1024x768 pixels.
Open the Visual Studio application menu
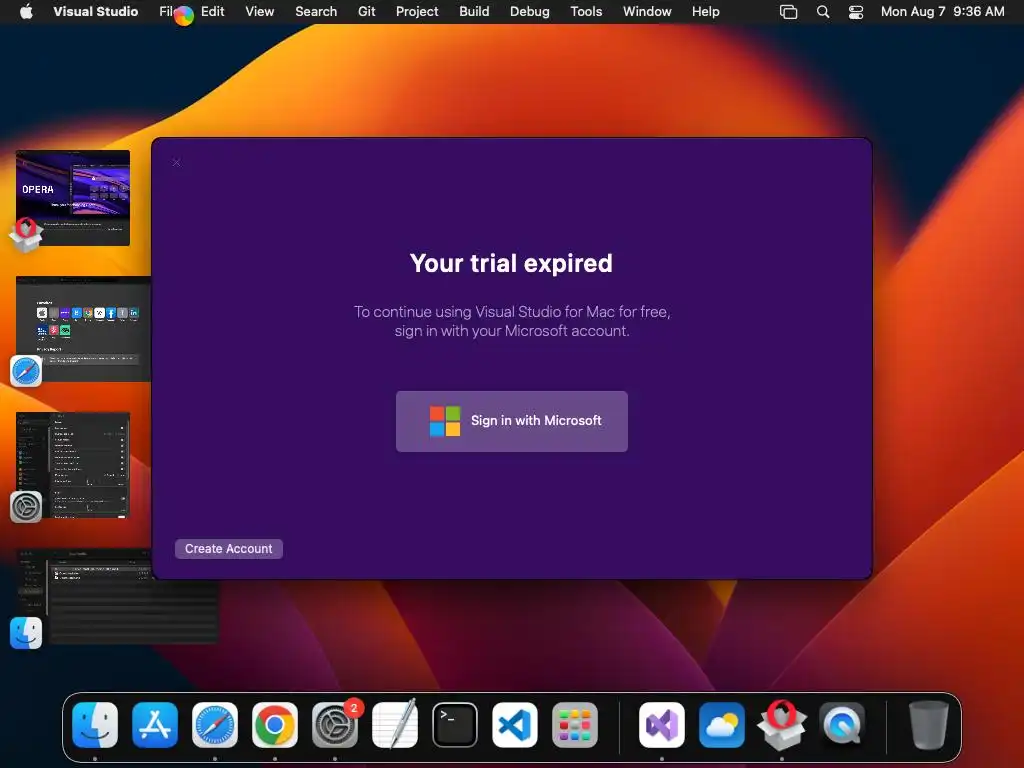point(95,11)
